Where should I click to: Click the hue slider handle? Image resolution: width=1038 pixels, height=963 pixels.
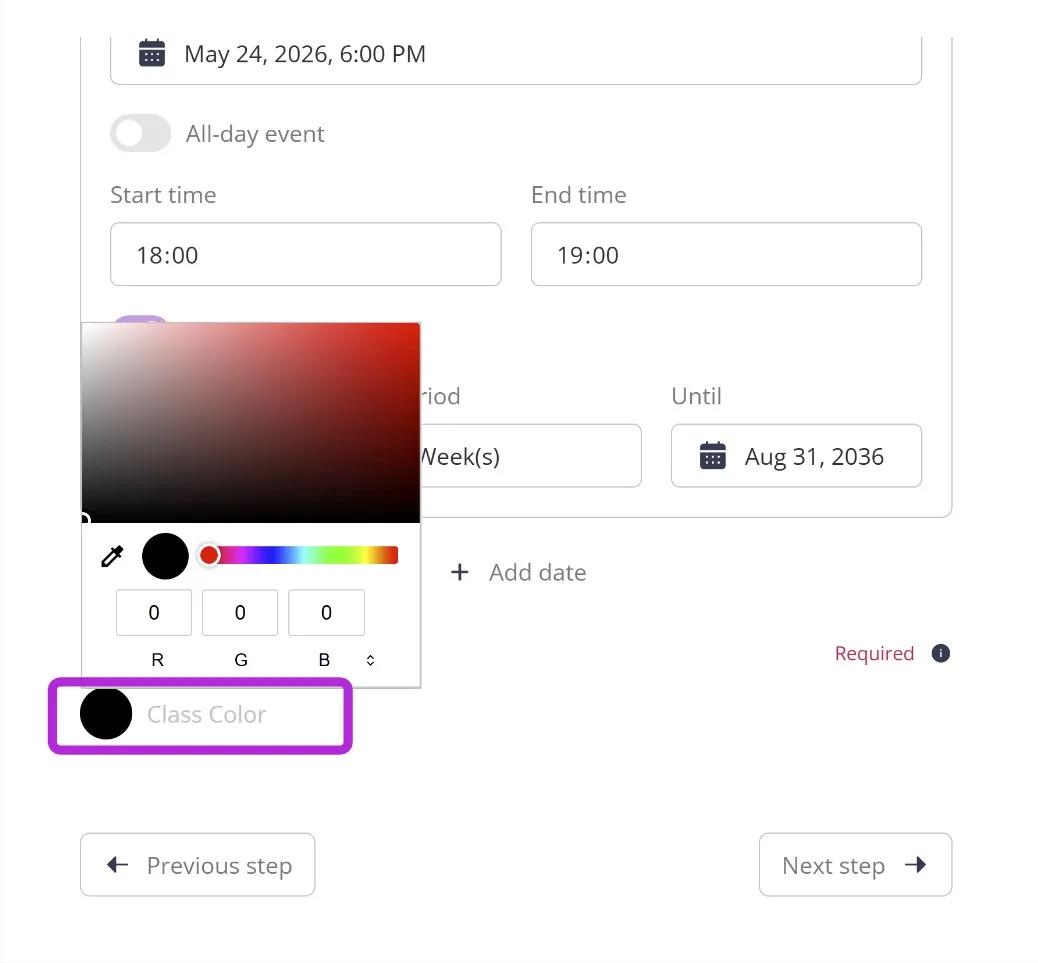[209, 555]
